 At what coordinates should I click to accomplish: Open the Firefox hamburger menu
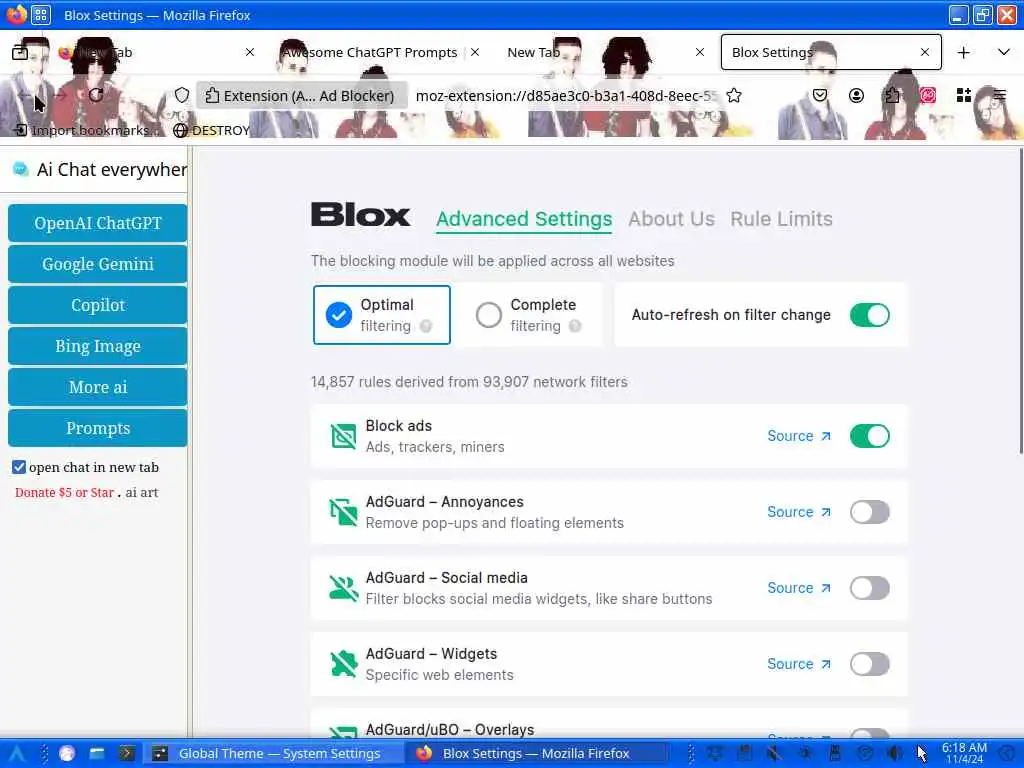[x=999, y=95]
